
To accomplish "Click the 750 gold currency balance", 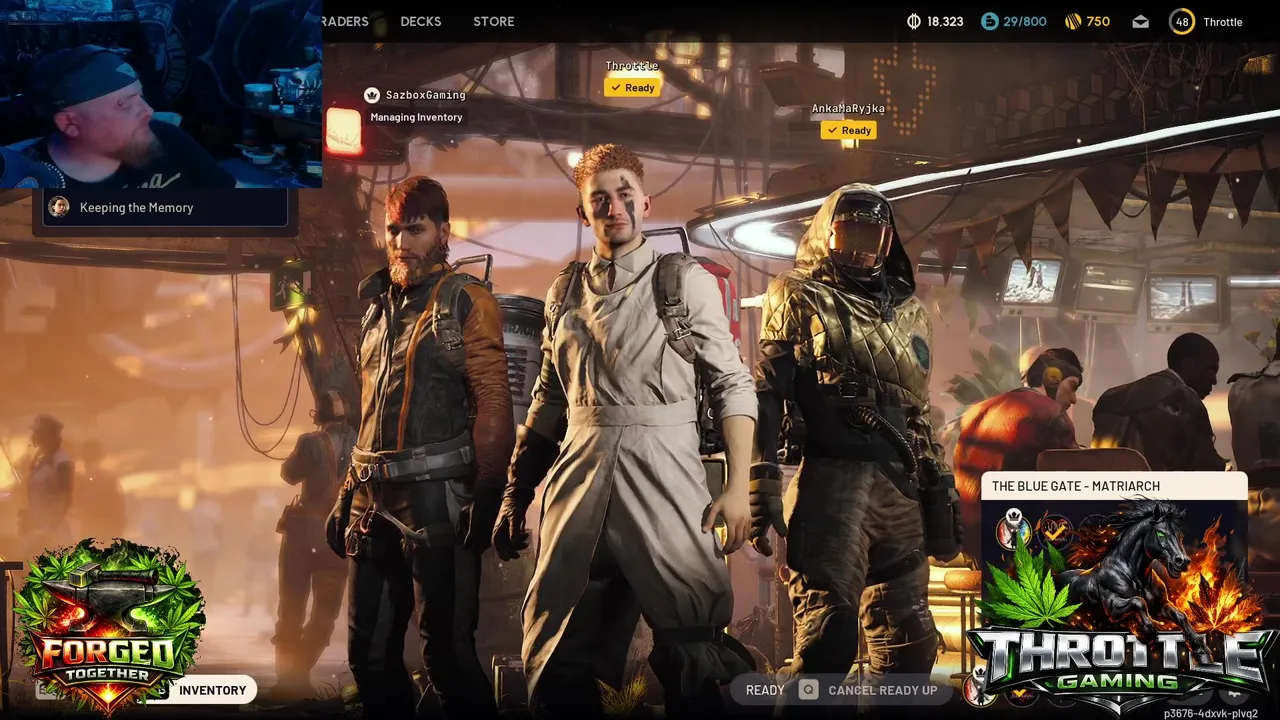I will (x=1098, y=22).
